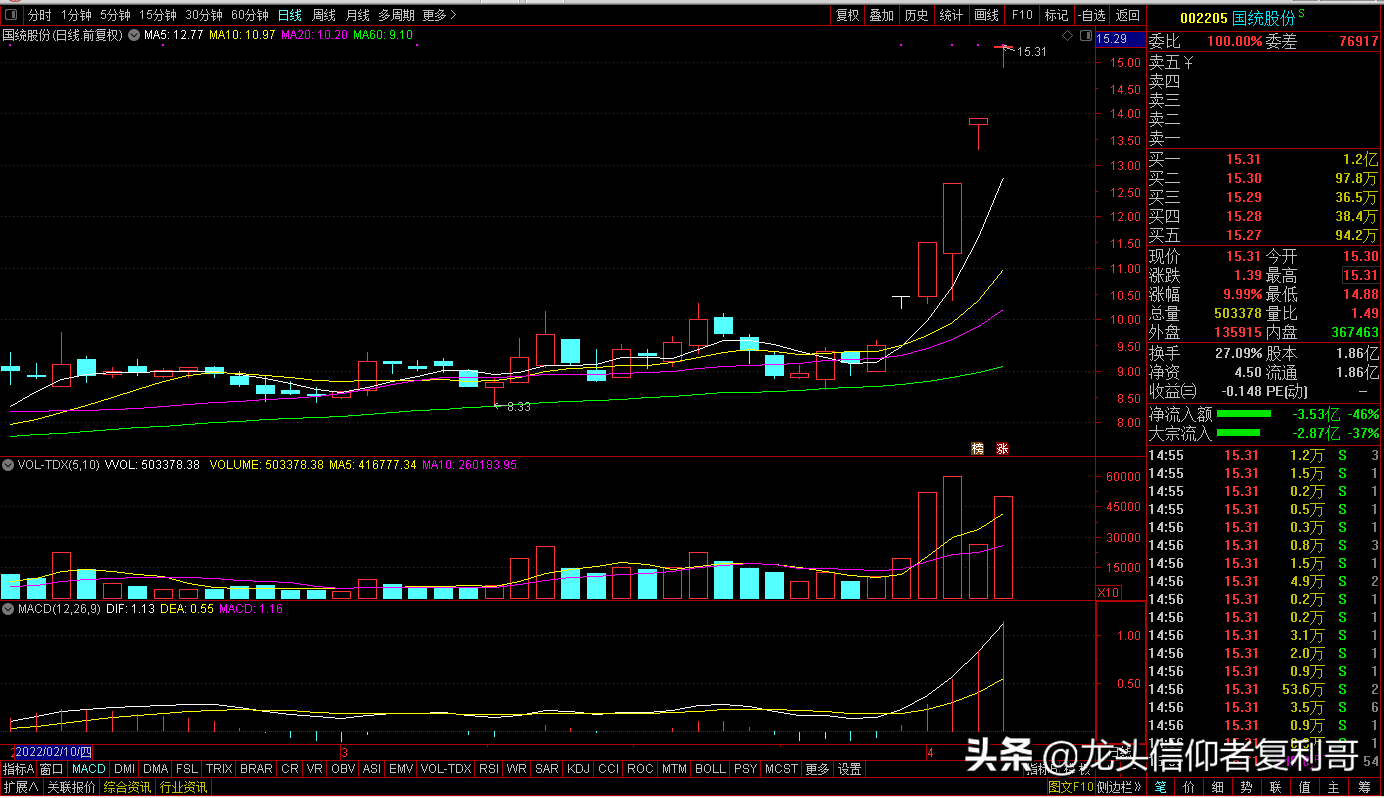Viewport: 1384px width, 798px height.
Task: Click the diamond icon above the price axis
Action: pos(1067,36)
